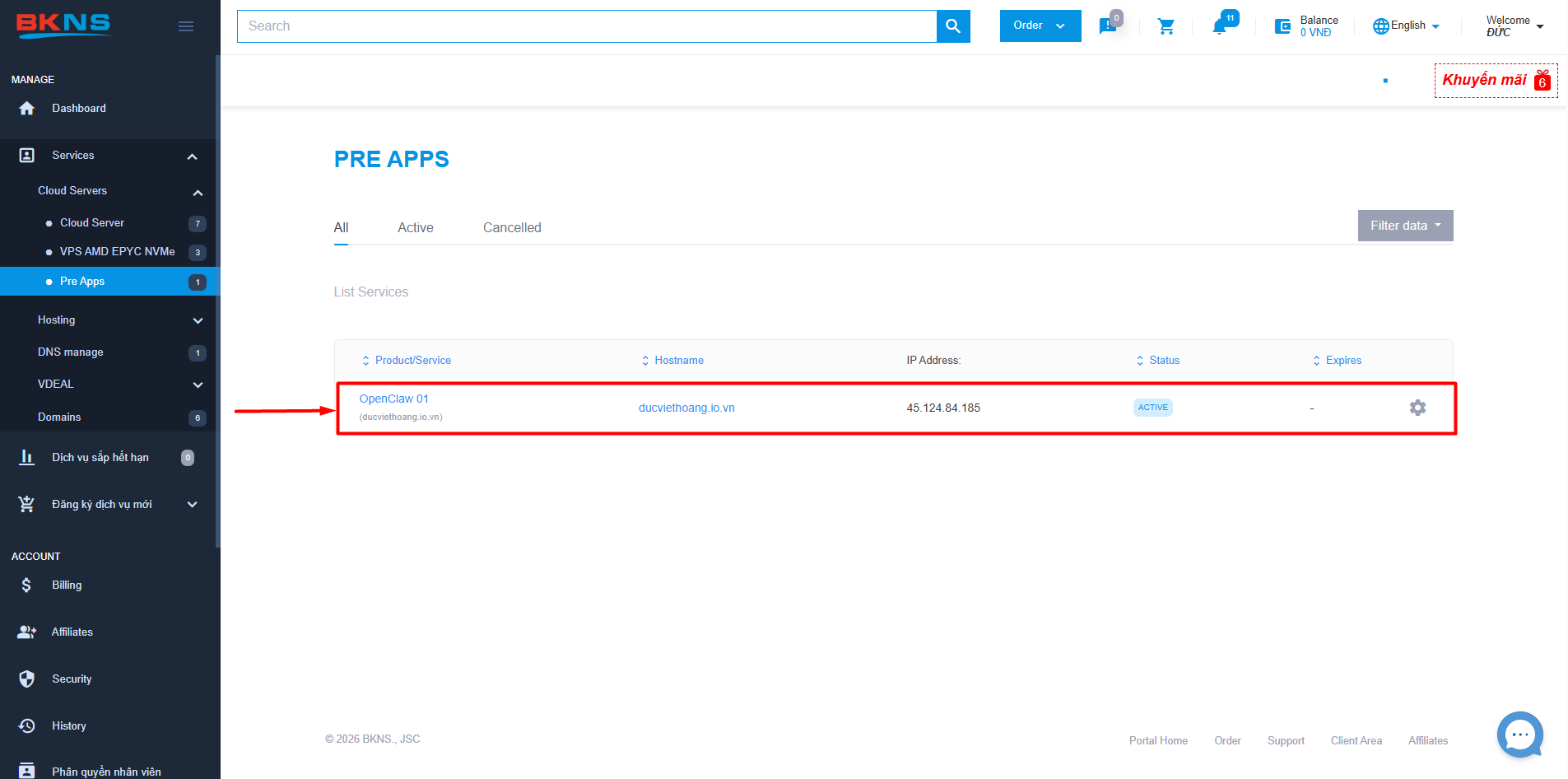
Task: Click the Khuyến mãi gift icon
Action: 1542,79
